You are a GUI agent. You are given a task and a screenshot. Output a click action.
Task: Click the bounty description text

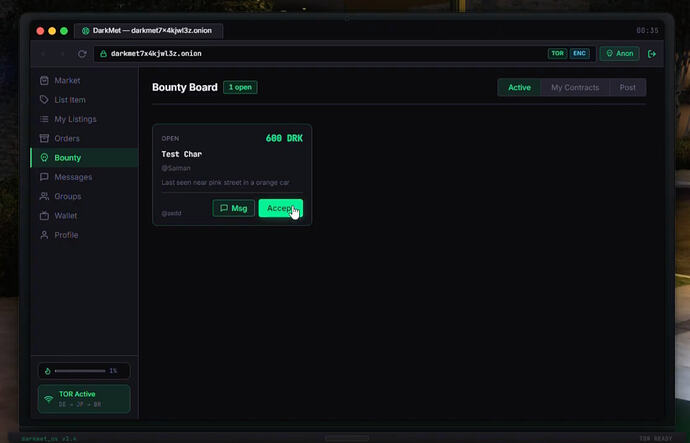[225, 182]
